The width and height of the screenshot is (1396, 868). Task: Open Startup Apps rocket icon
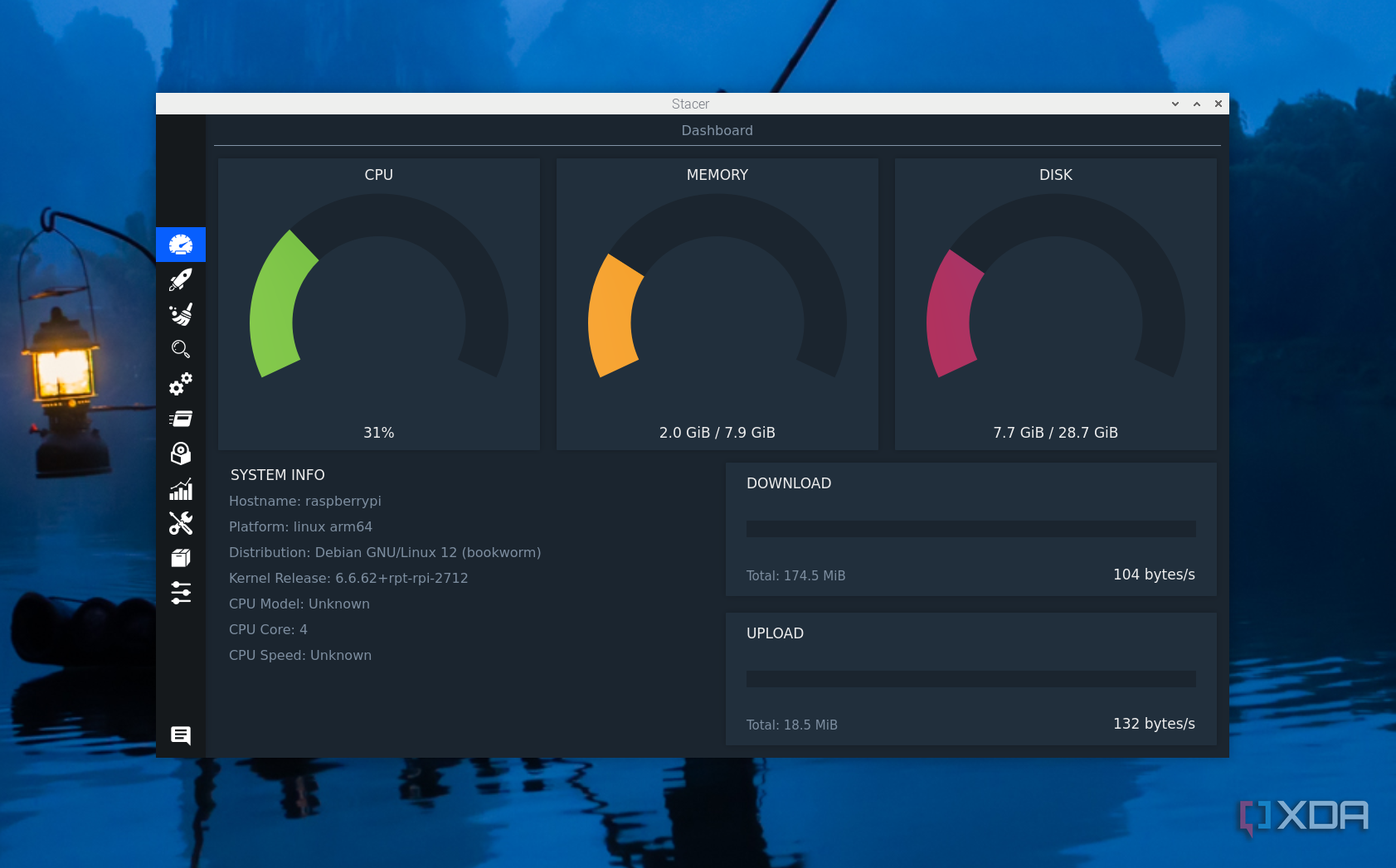(181, 279)
